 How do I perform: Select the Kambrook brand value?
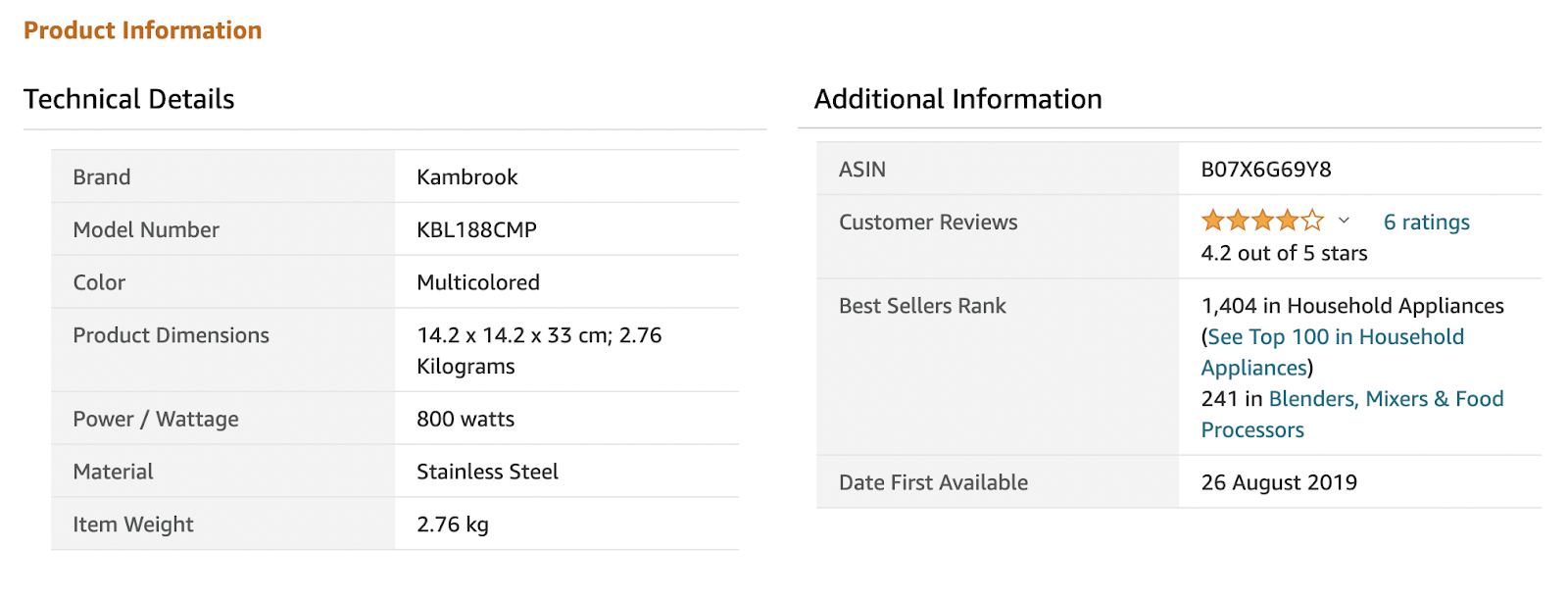pyautogui.click(x=466, y=177)
